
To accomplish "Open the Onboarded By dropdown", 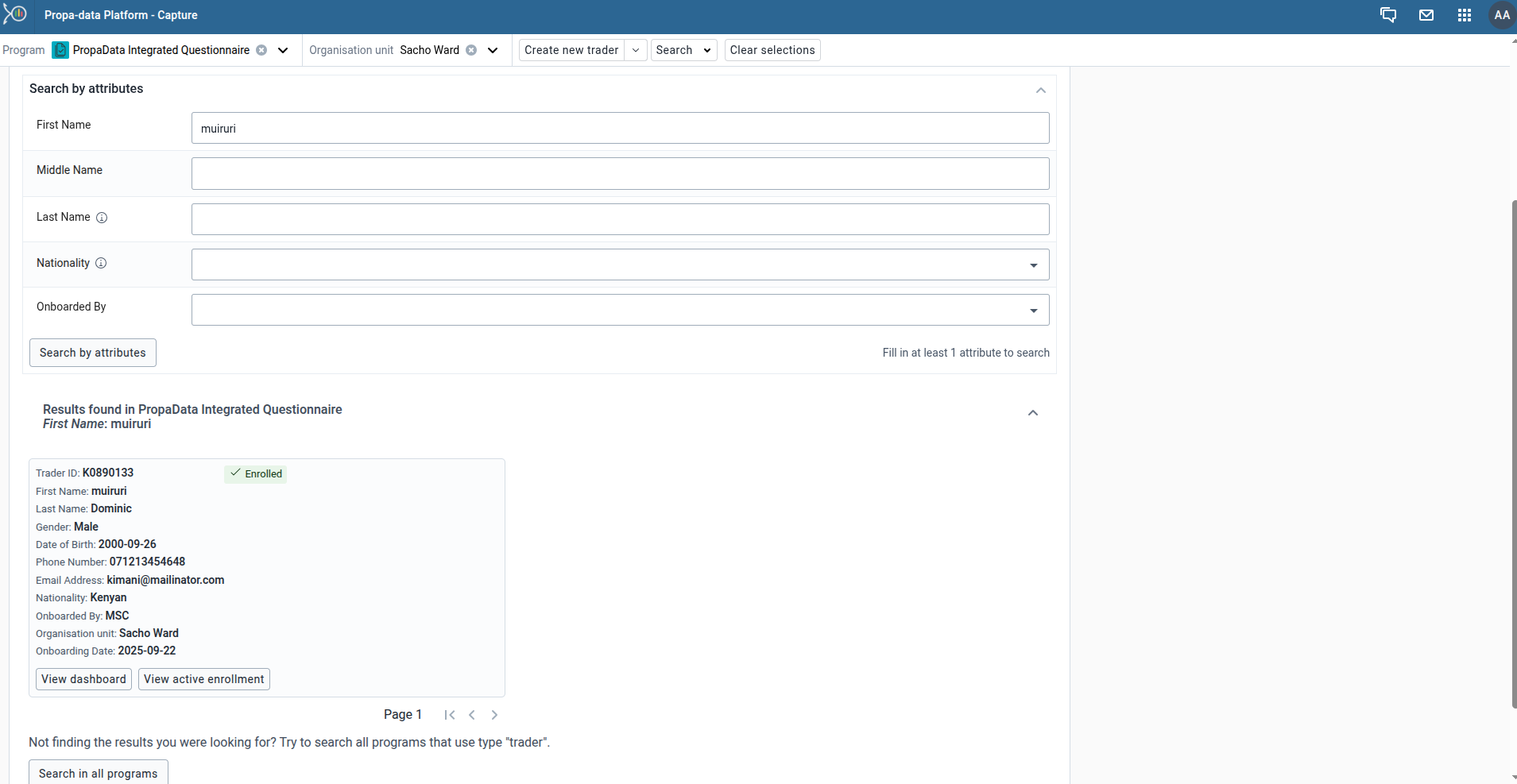I will coord(620,310).
